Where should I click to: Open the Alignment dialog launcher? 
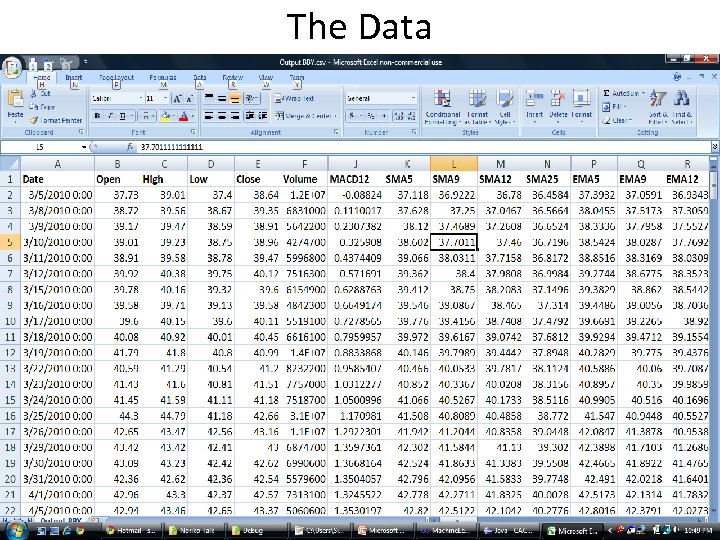(337, 132)
